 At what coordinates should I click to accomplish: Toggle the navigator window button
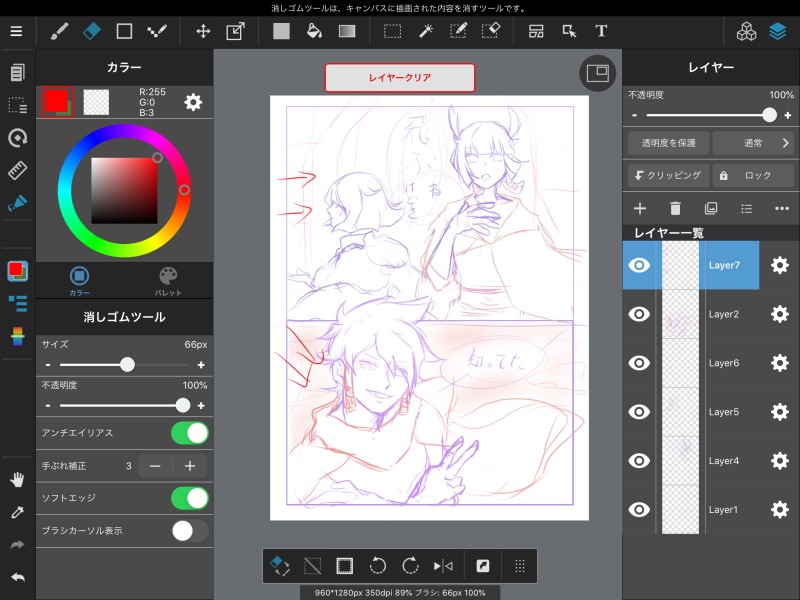pyautogui.click(x=597, y=73)
